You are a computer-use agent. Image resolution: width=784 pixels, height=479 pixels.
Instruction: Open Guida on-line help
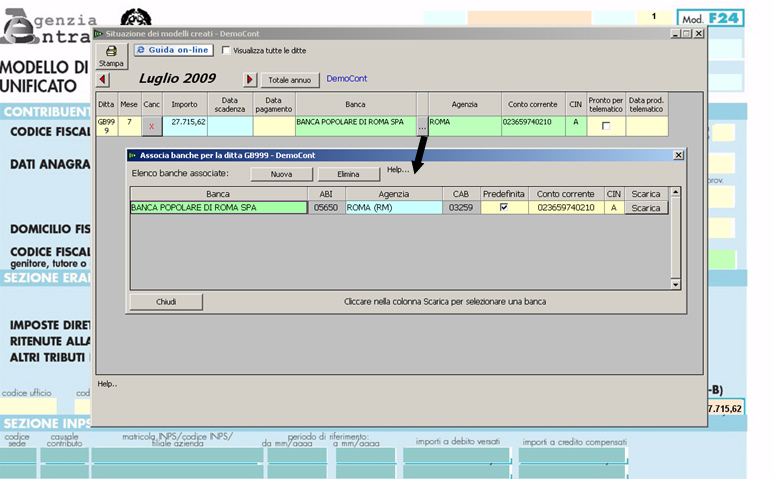tap(173, 49)
